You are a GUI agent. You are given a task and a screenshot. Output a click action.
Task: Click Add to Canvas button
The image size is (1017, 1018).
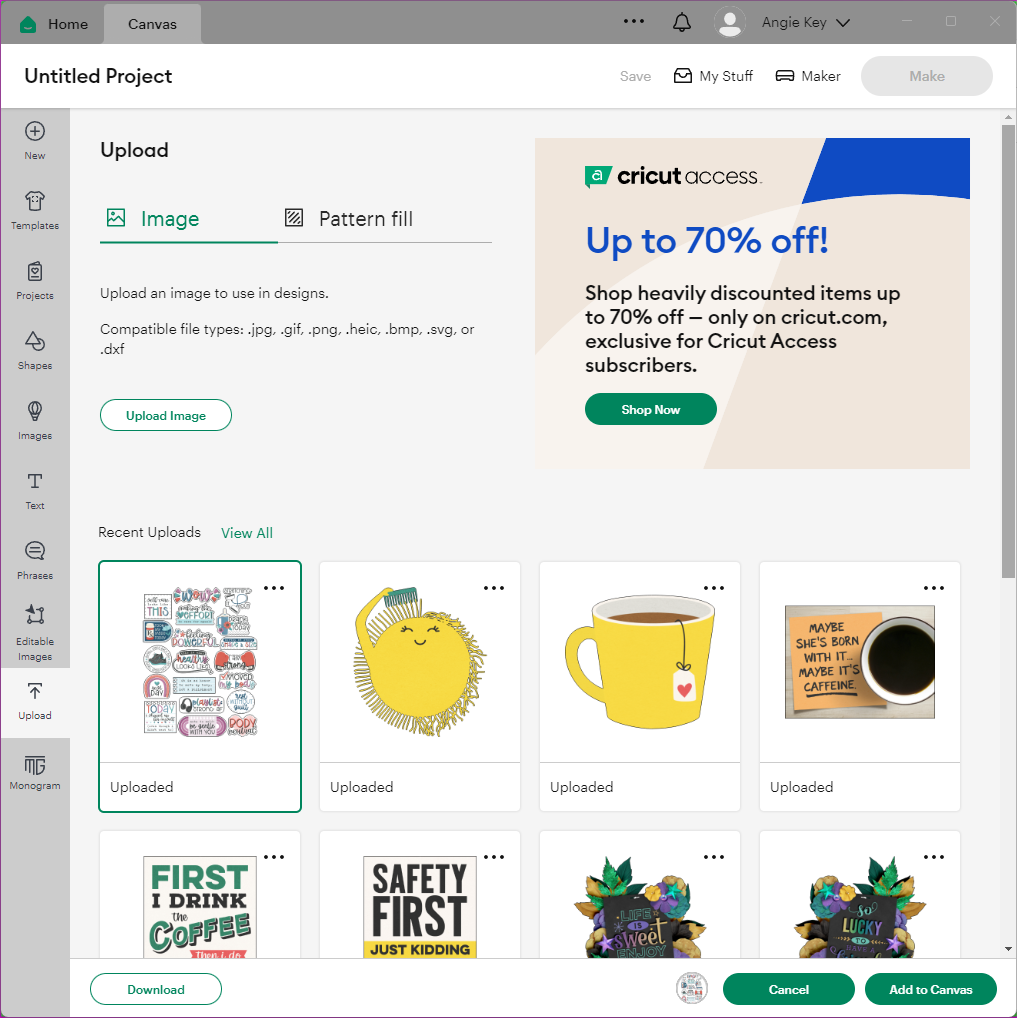coord(931,989)
